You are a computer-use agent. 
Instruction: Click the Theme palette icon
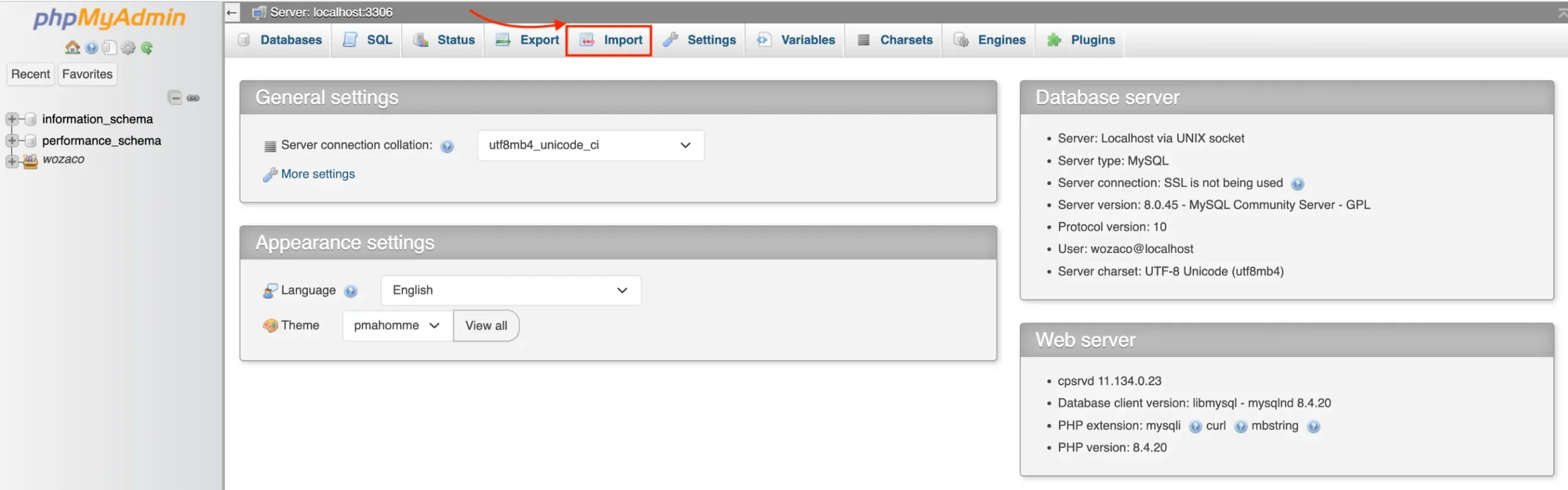[270, 325]
